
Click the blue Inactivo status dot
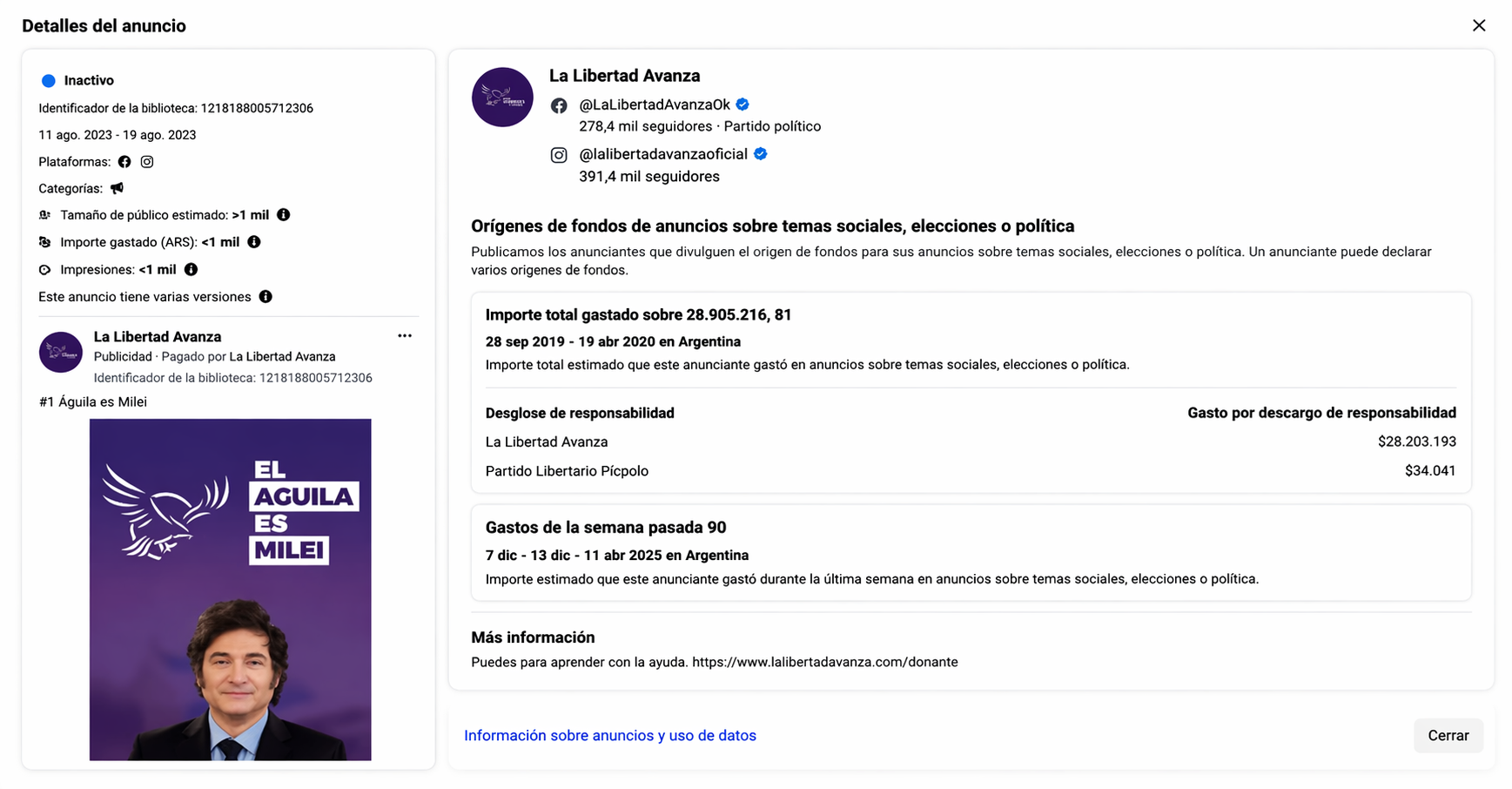pos(49,80)
